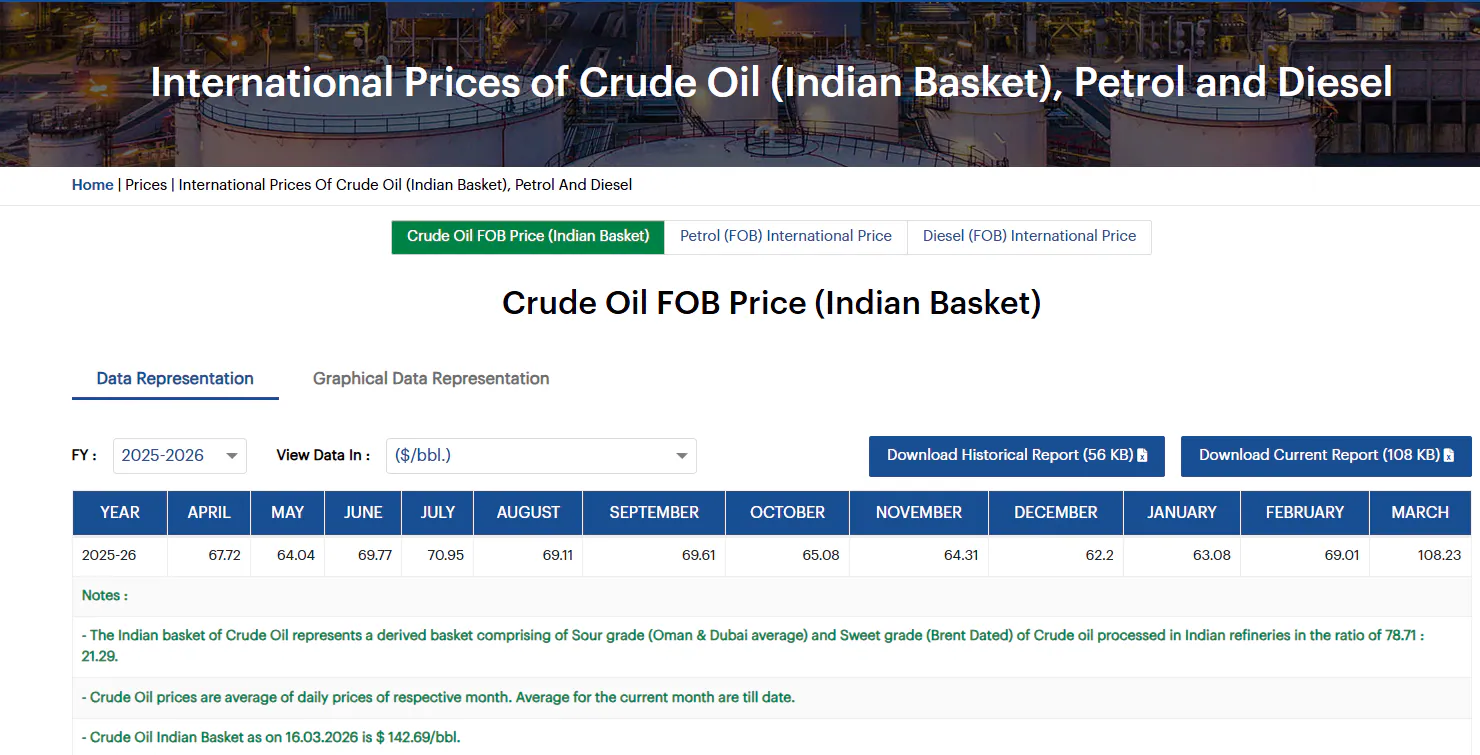This screenshot has height=755, width=1480.
Task: Click Excel icon on Download Current Report
Action: pos(1448,456)
